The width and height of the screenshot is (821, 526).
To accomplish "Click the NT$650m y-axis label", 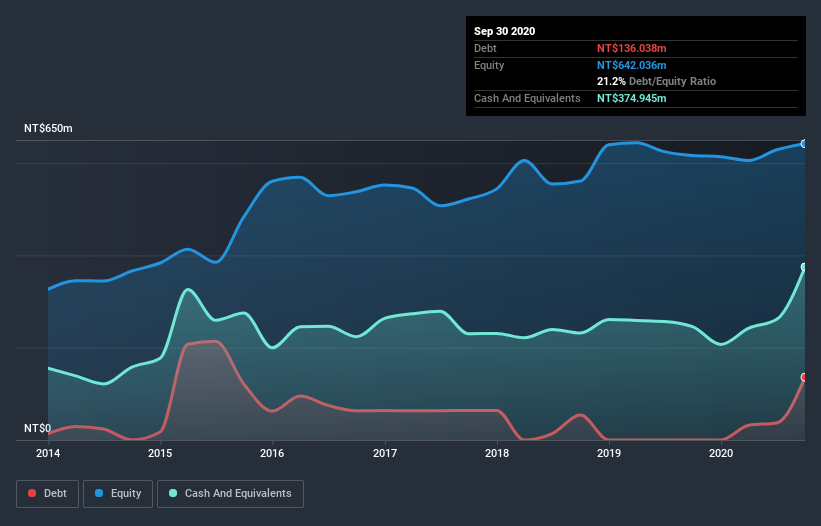I will pos(48,128).
